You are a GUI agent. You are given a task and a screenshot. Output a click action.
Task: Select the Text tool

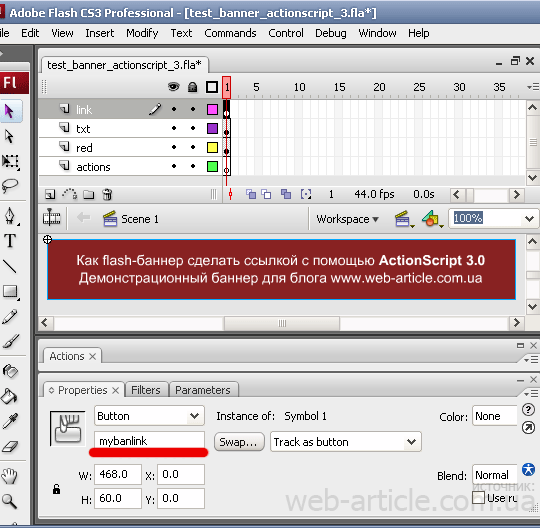(x=10, y=241)
